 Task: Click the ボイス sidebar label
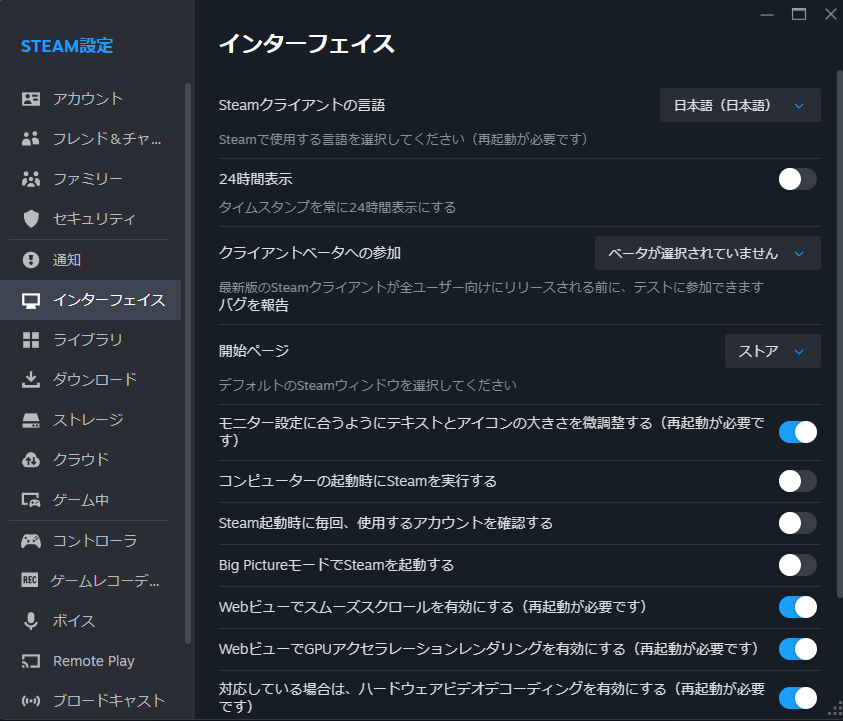74,621
